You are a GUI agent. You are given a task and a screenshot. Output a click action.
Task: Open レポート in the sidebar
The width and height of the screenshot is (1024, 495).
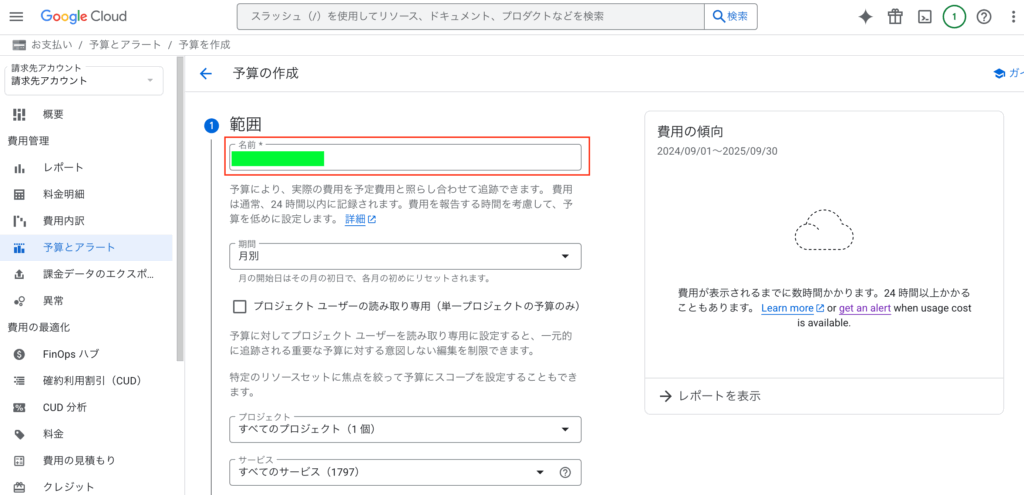[x=86, y=168]
